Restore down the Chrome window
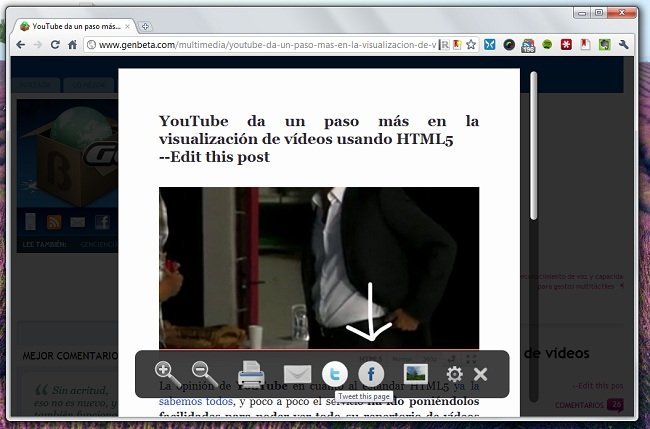650x429 pixels. [x=599, y=13]
